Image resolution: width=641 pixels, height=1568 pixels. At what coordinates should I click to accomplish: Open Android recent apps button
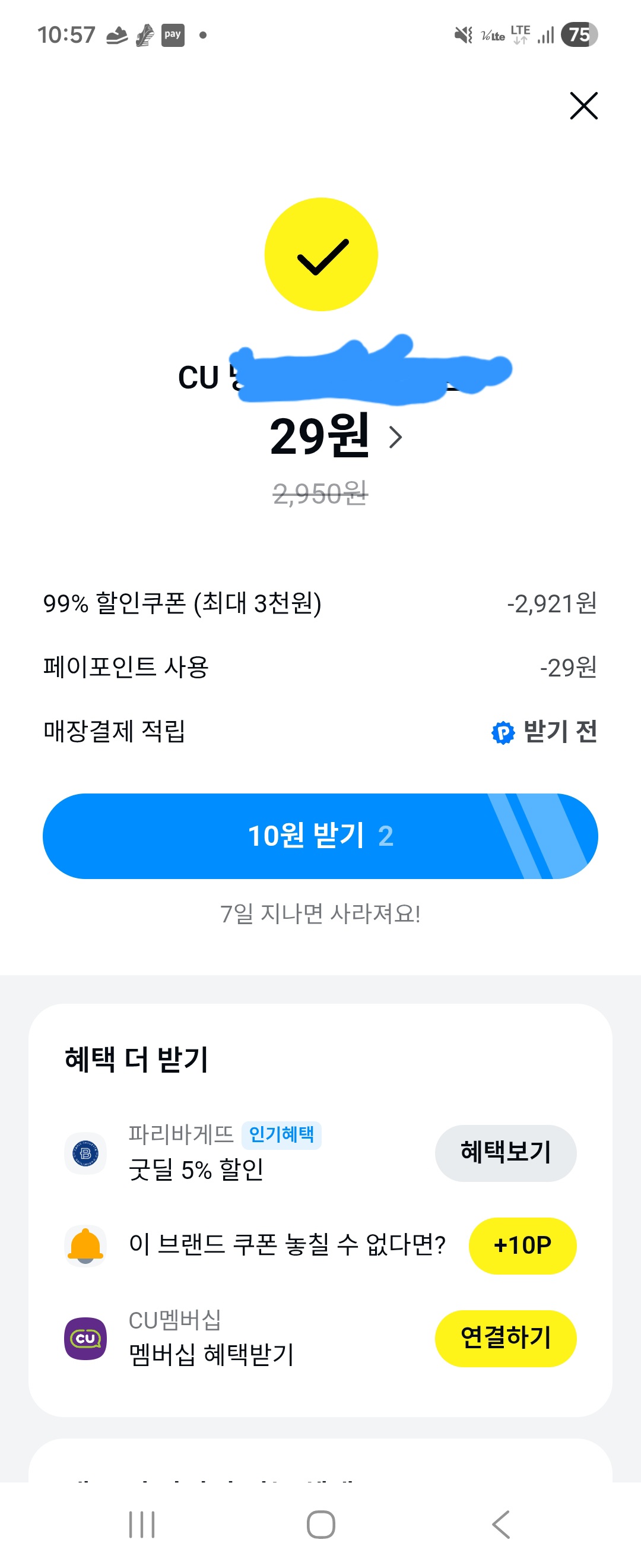click(x=142, y=1524)
